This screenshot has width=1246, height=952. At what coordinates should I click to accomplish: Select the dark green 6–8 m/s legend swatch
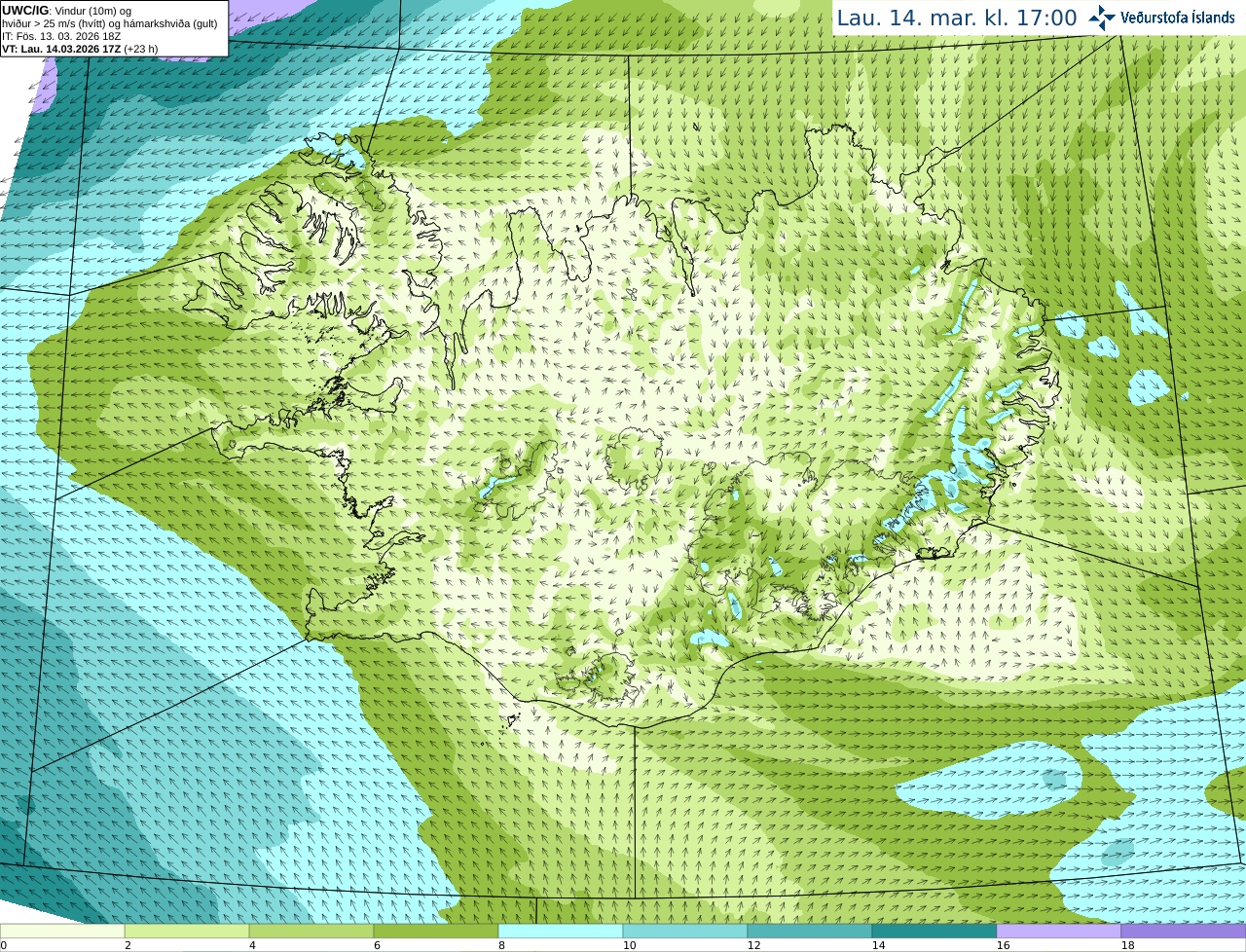pyautogui.click(x=436, y=932)
